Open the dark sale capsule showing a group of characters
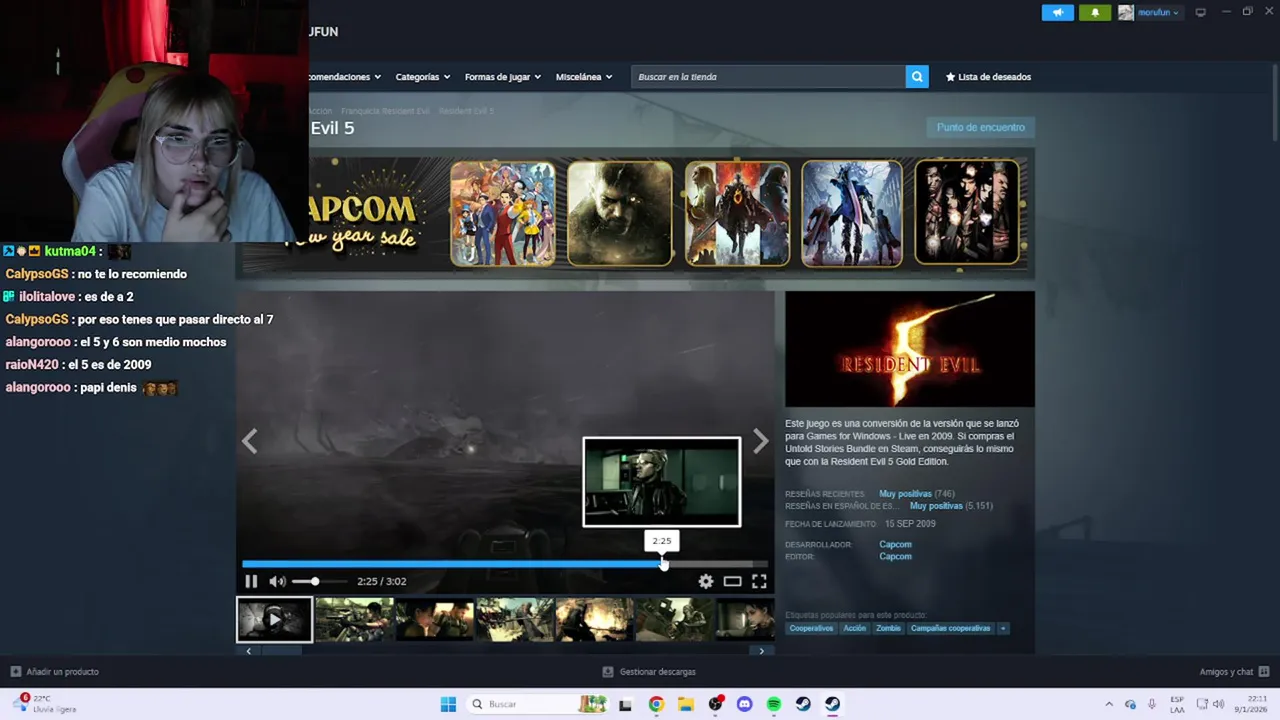Screen dimensions: 1280x720 (x=967, y=214)
